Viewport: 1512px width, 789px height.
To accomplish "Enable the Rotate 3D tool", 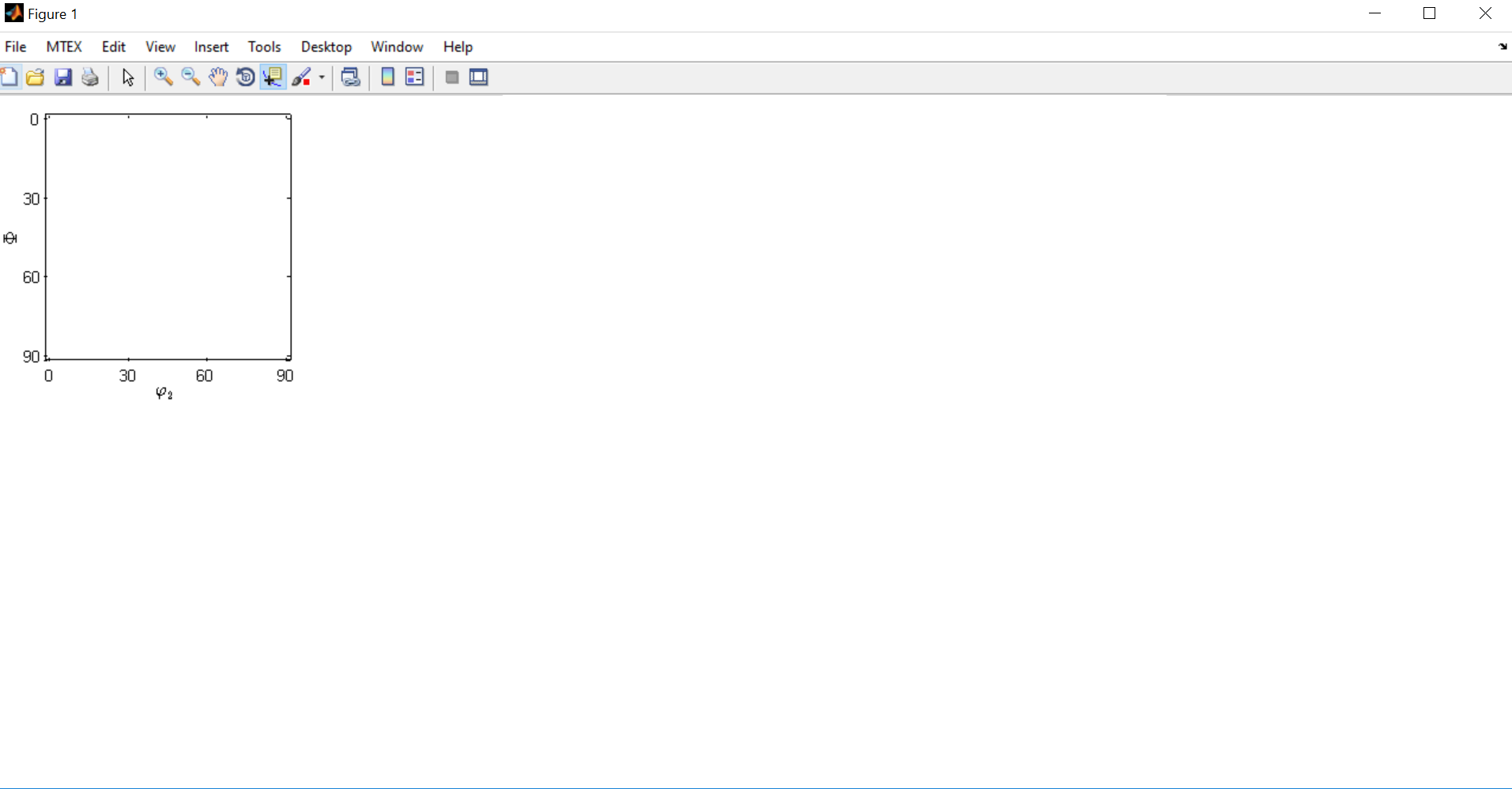I will 245,77.
